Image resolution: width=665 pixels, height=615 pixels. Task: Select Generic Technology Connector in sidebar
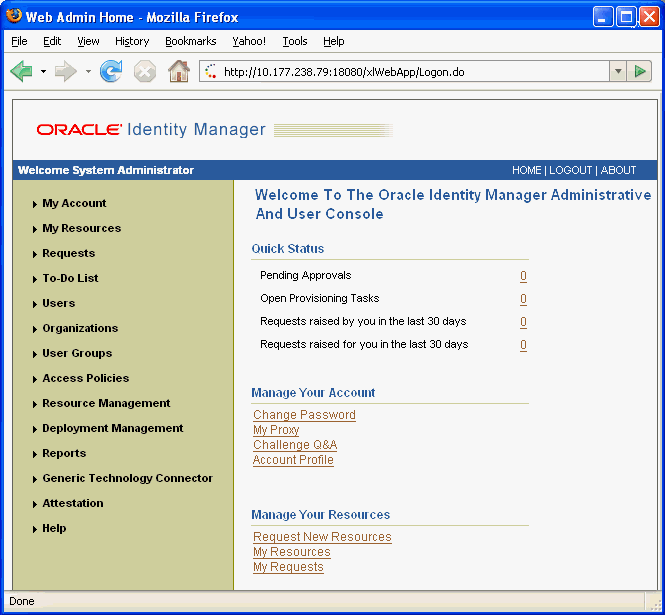(x=127, y=478)
